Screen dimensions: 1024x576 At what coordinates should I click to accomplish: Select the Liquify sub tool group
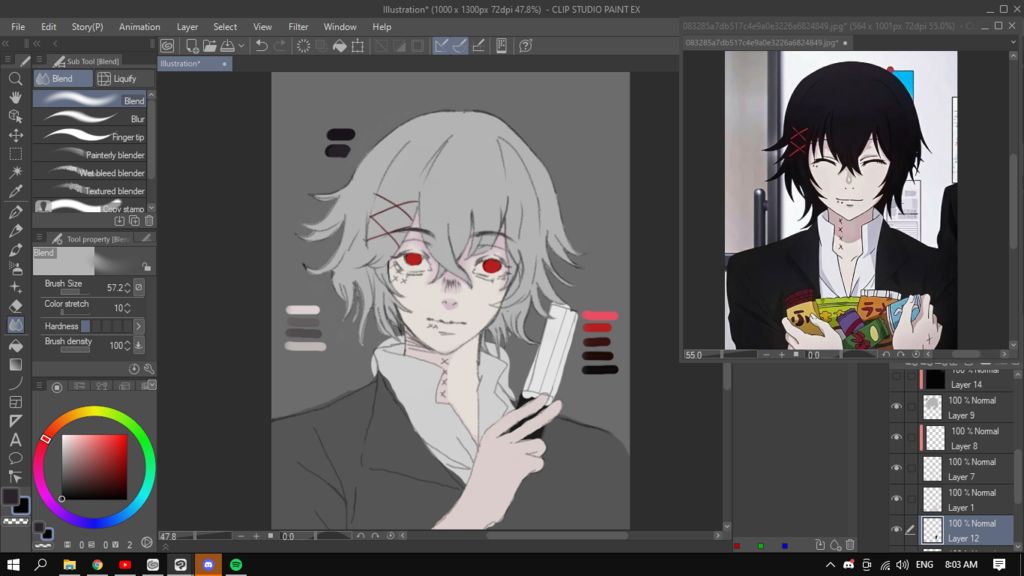[124, 78]
